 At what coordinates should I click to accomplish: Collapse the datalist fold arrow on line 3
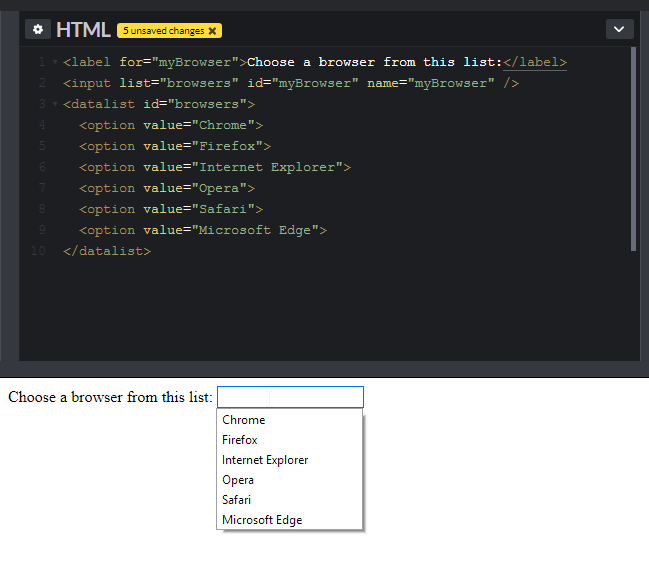pyautogui.click(x=55, y=104)
